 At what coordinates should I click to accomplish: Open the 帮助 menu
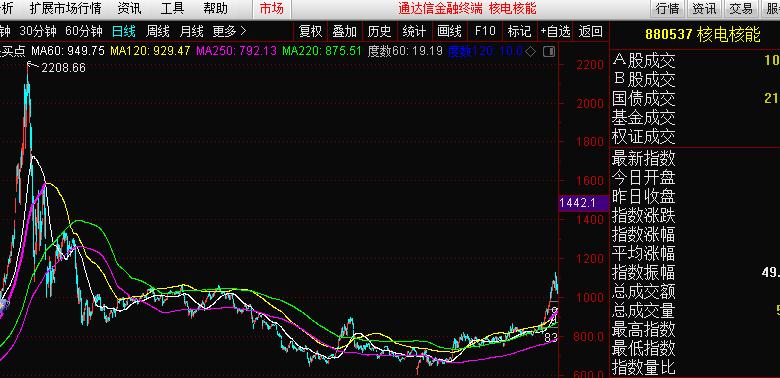215,8
